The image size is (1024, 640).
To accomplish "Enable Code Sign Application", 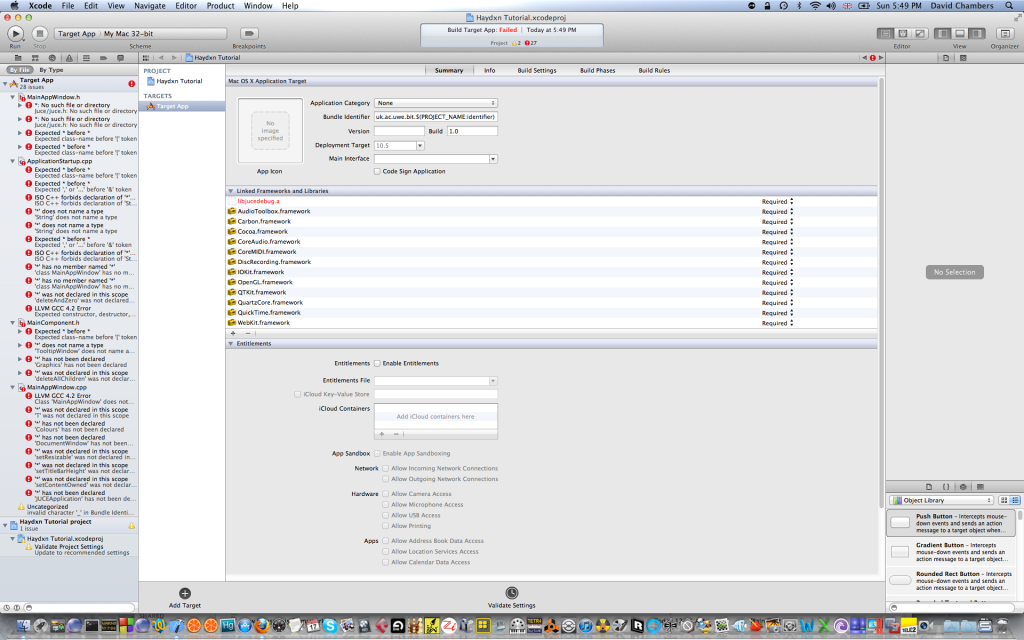I will (x=377, y=172).
